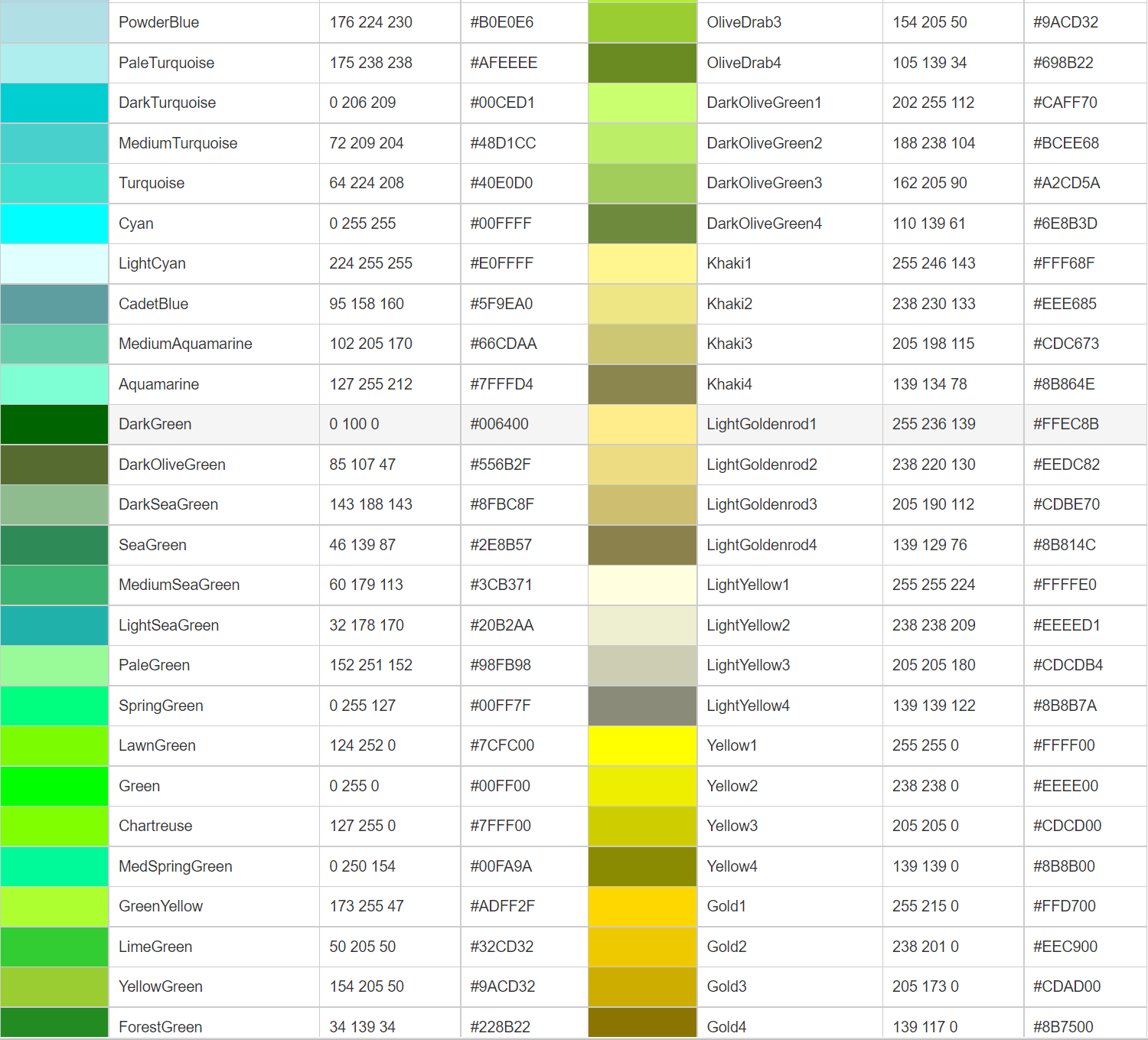Select the Khaki1 color swatch
This screenshot has height=1040, width=1148.
click(x=641, y=263)
